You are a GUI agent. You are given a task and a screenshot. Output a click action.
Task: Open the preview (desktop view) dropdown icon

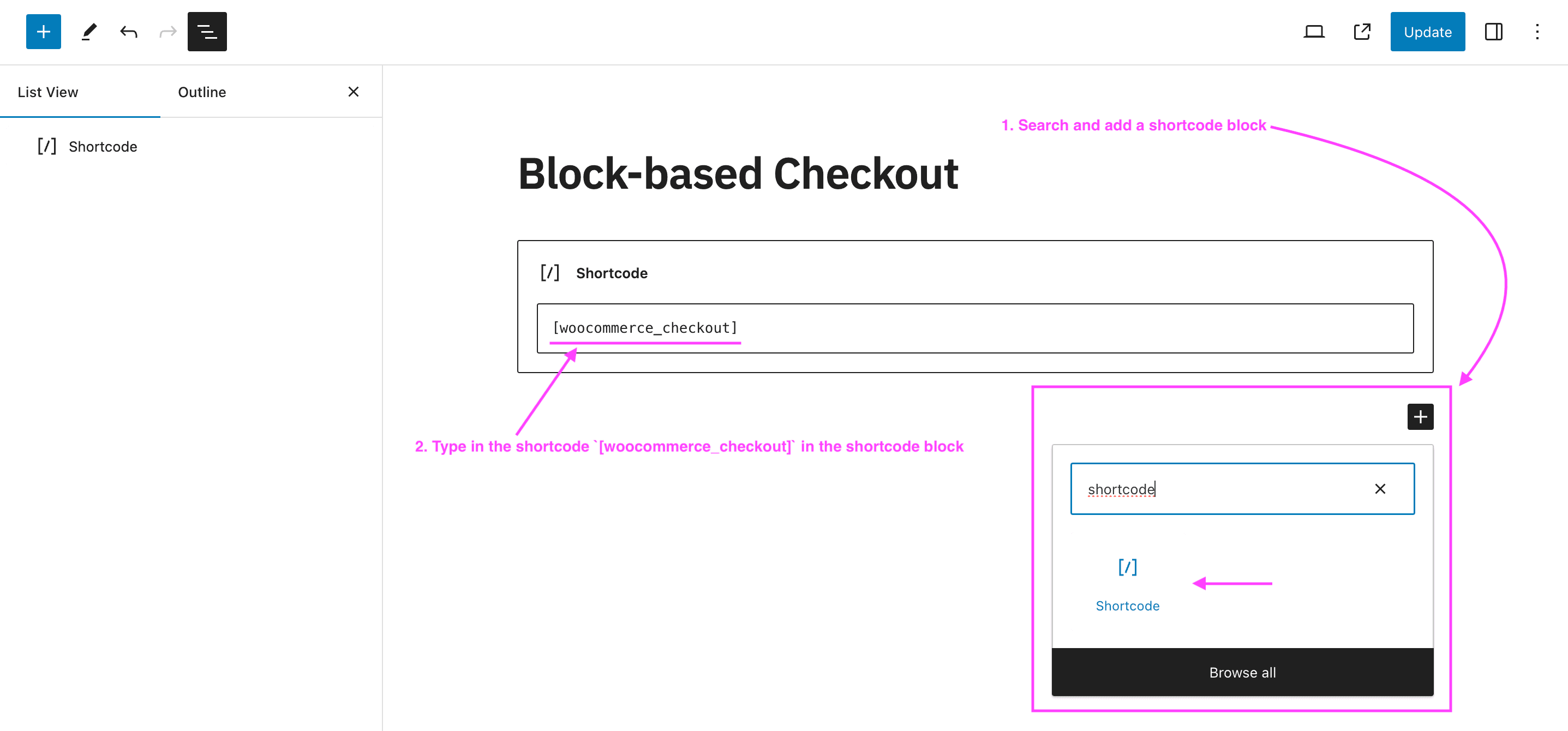(x=1314, y=32)
